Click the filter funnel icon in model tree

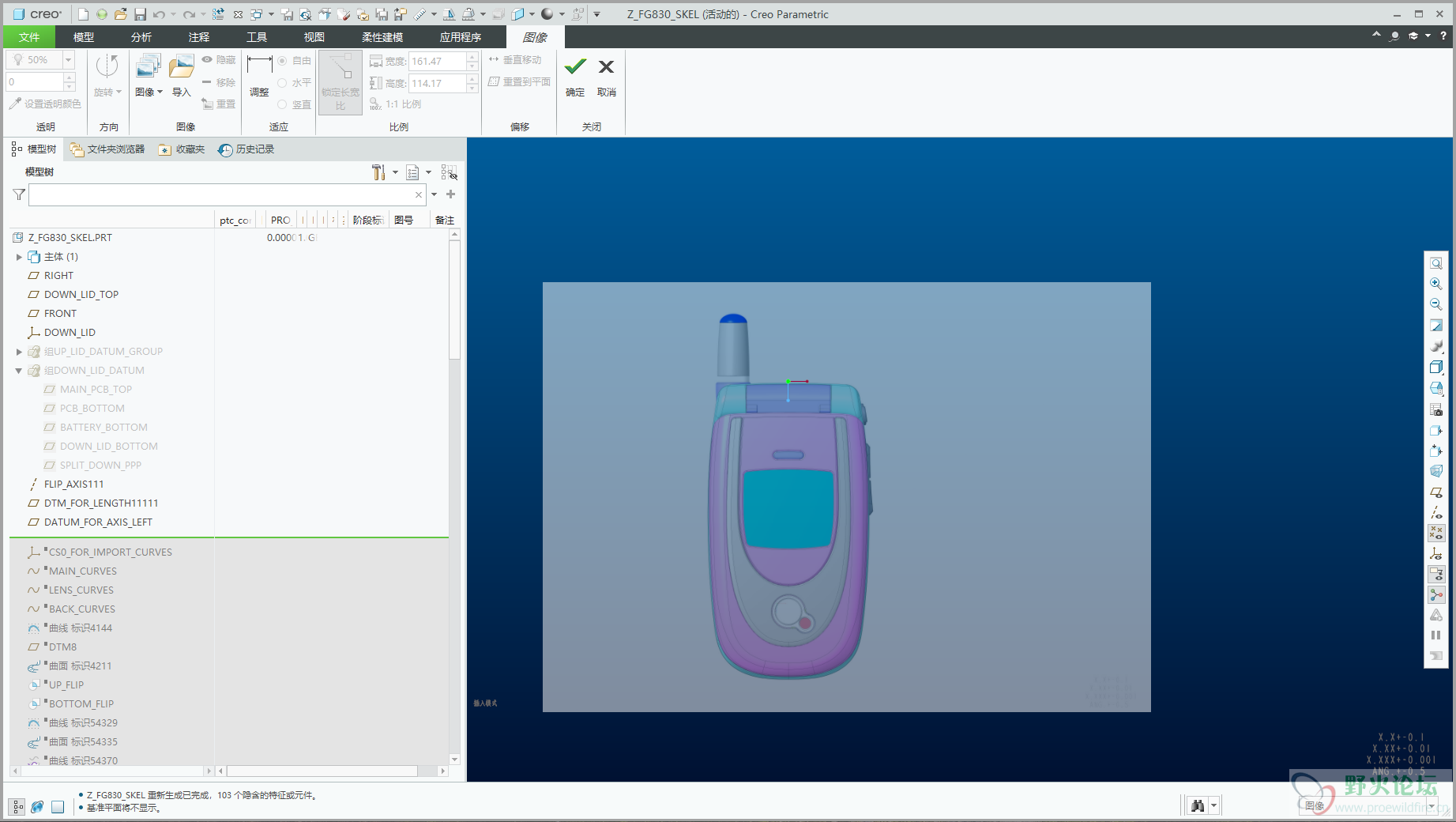click(19, 194)
